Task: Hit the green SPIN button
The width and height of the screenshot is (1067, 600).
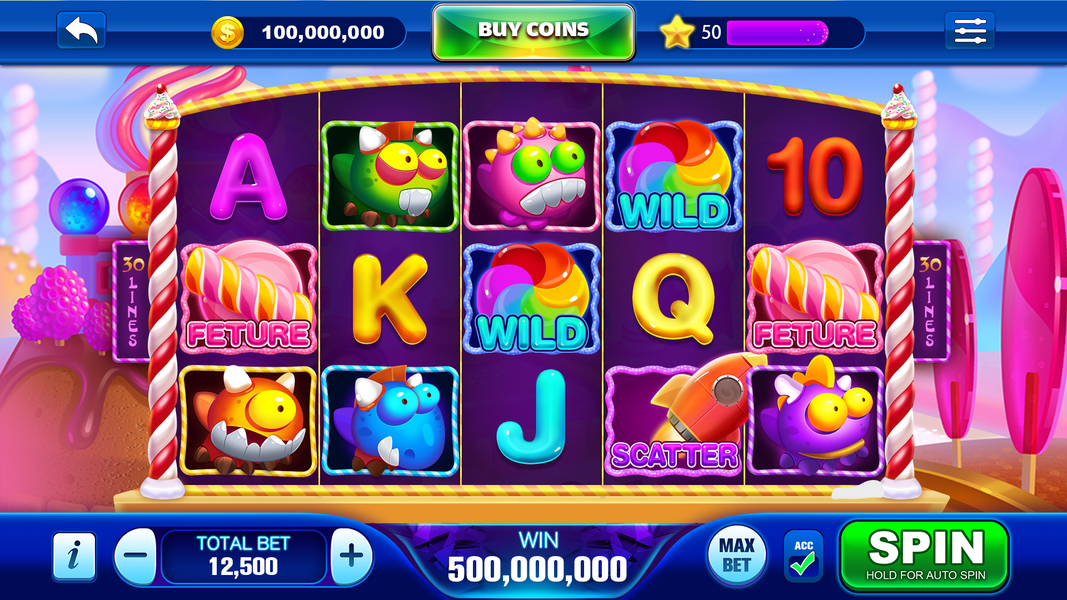Action: [925, 556]
